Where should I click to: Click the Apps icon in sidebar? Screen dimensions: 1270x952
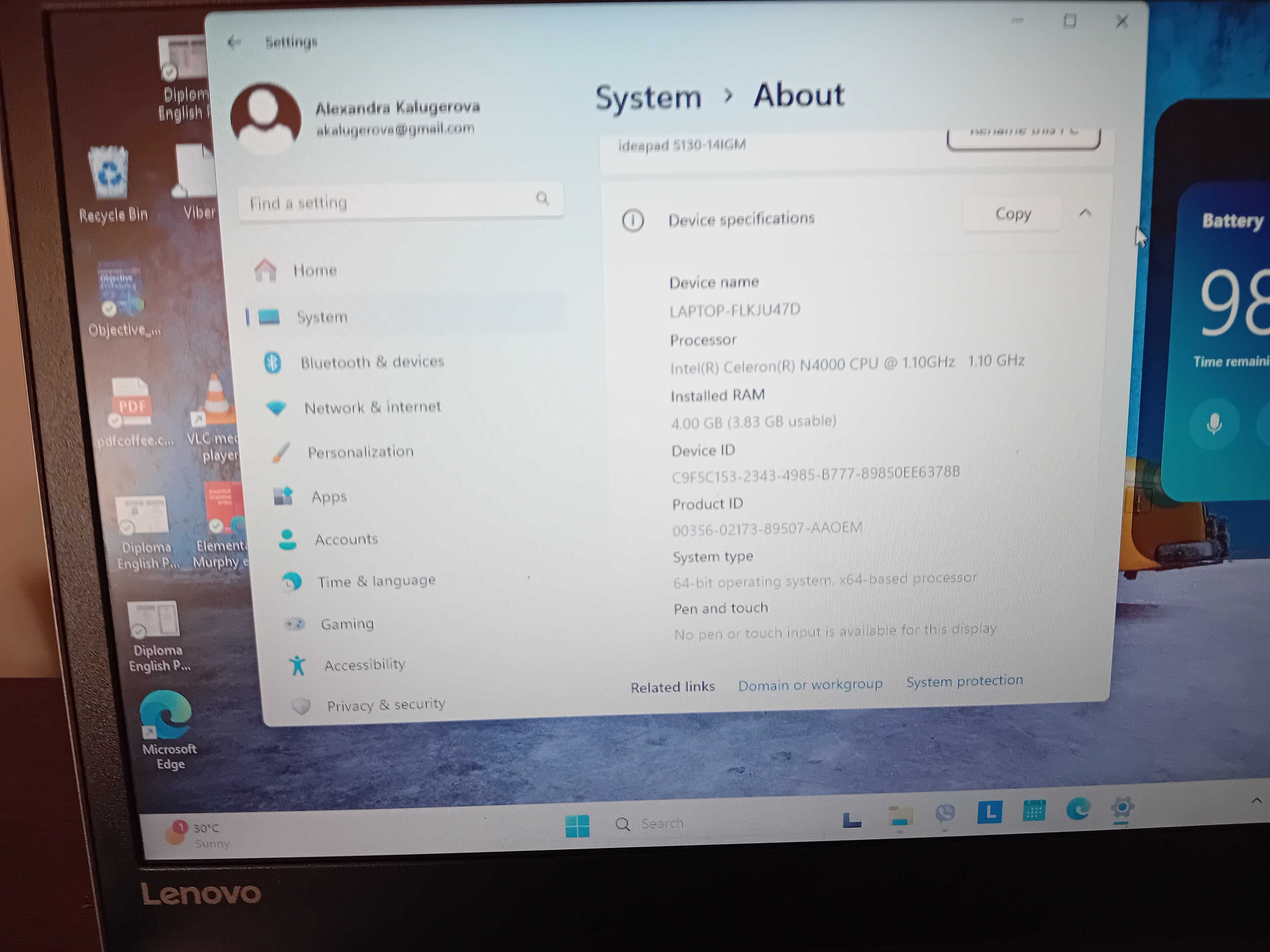284,496
